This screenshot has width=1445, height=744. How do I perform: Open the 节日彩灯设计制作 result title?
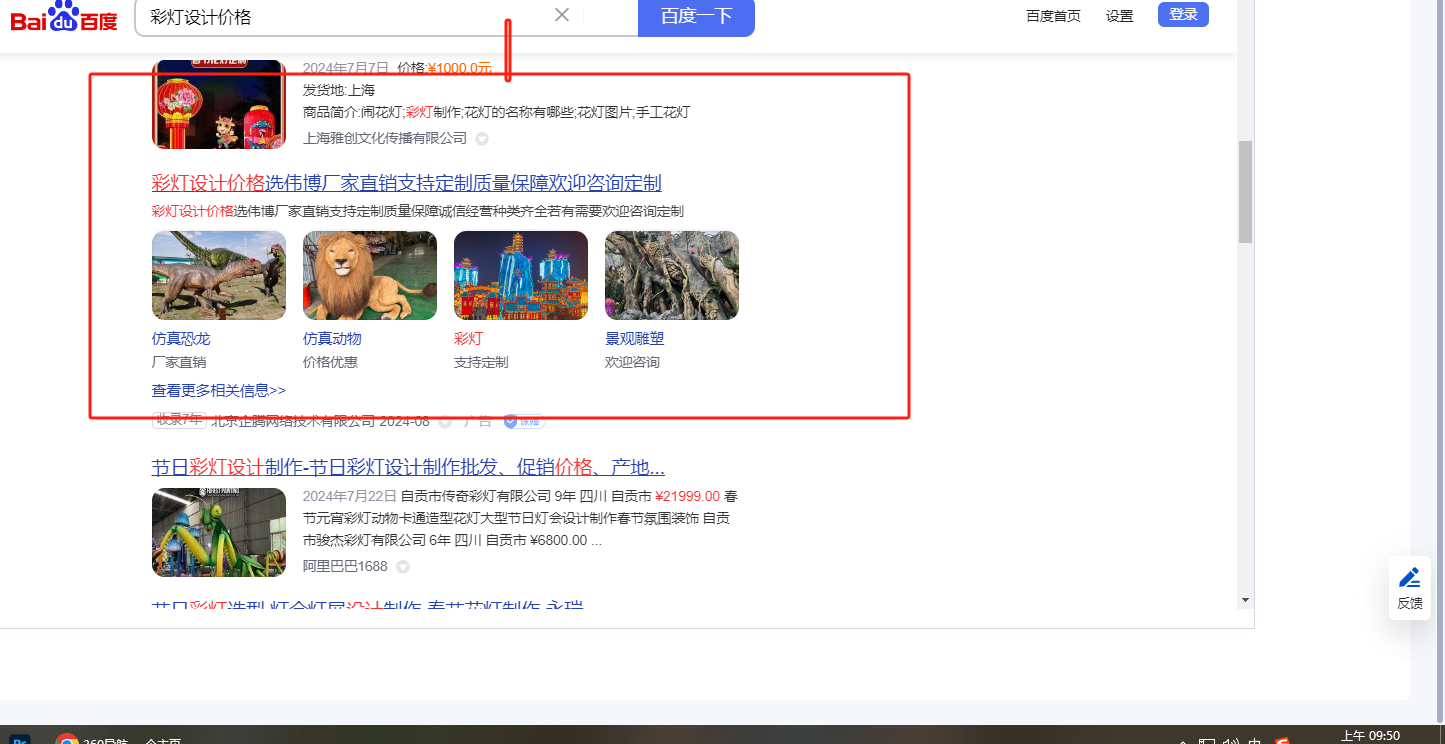[x=408, y=468]
